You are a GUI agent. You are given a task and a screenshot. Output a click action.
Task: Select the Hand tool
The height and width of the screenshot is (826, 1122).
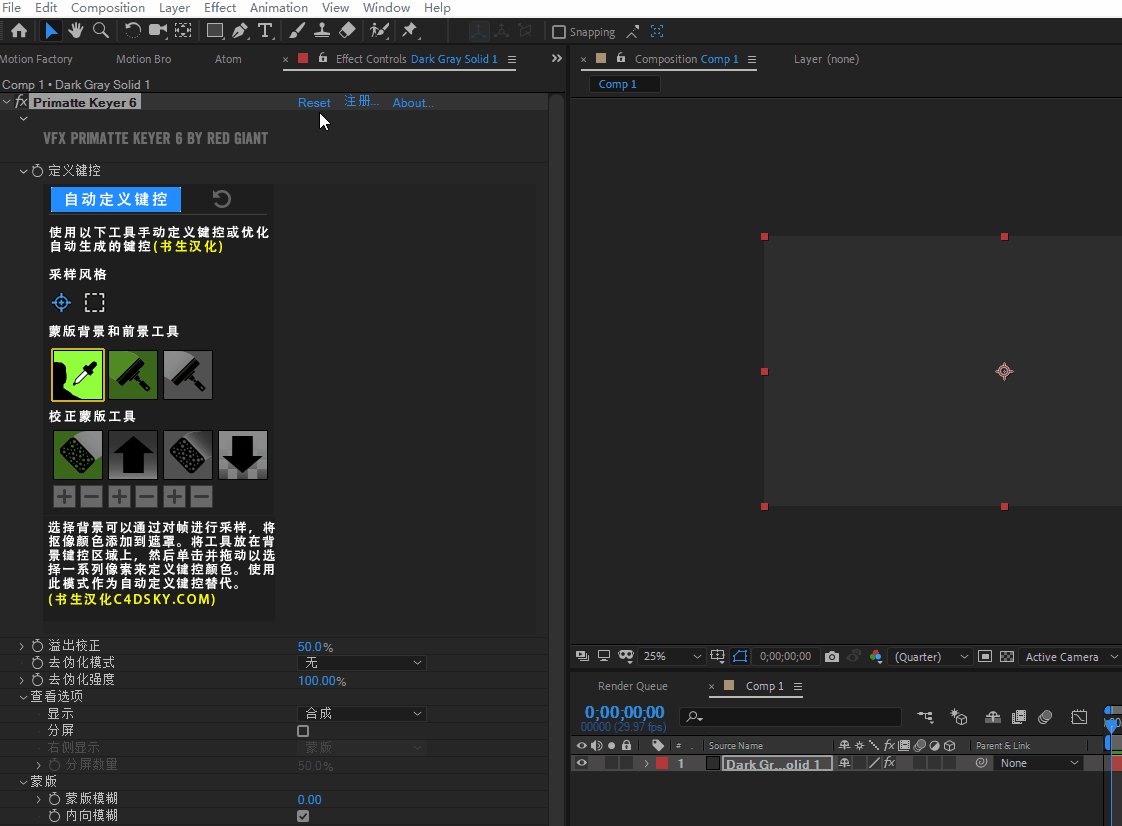click(76, 31)
